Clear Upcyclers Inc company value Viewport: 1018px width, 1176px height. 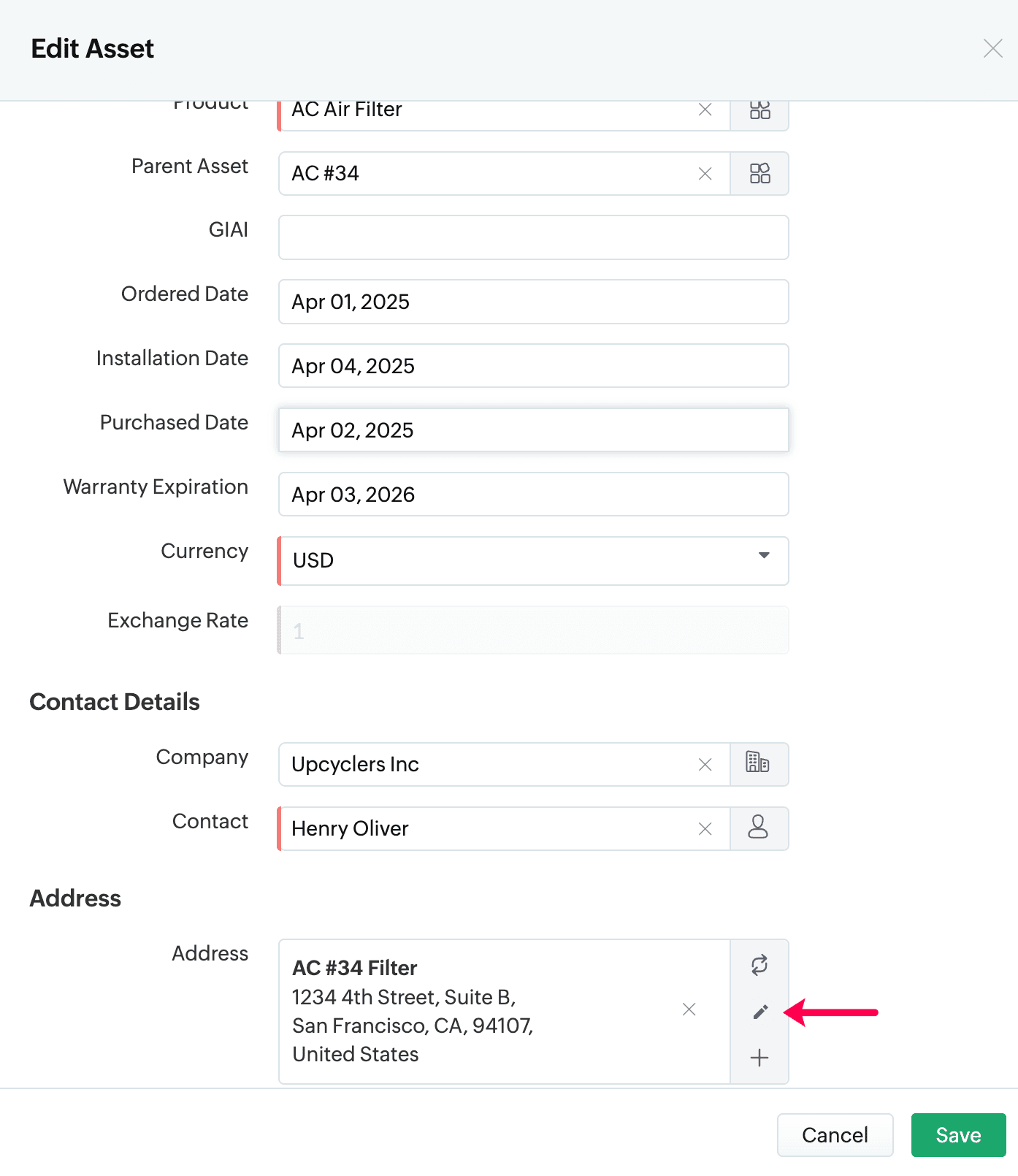(x=705, y=765)
